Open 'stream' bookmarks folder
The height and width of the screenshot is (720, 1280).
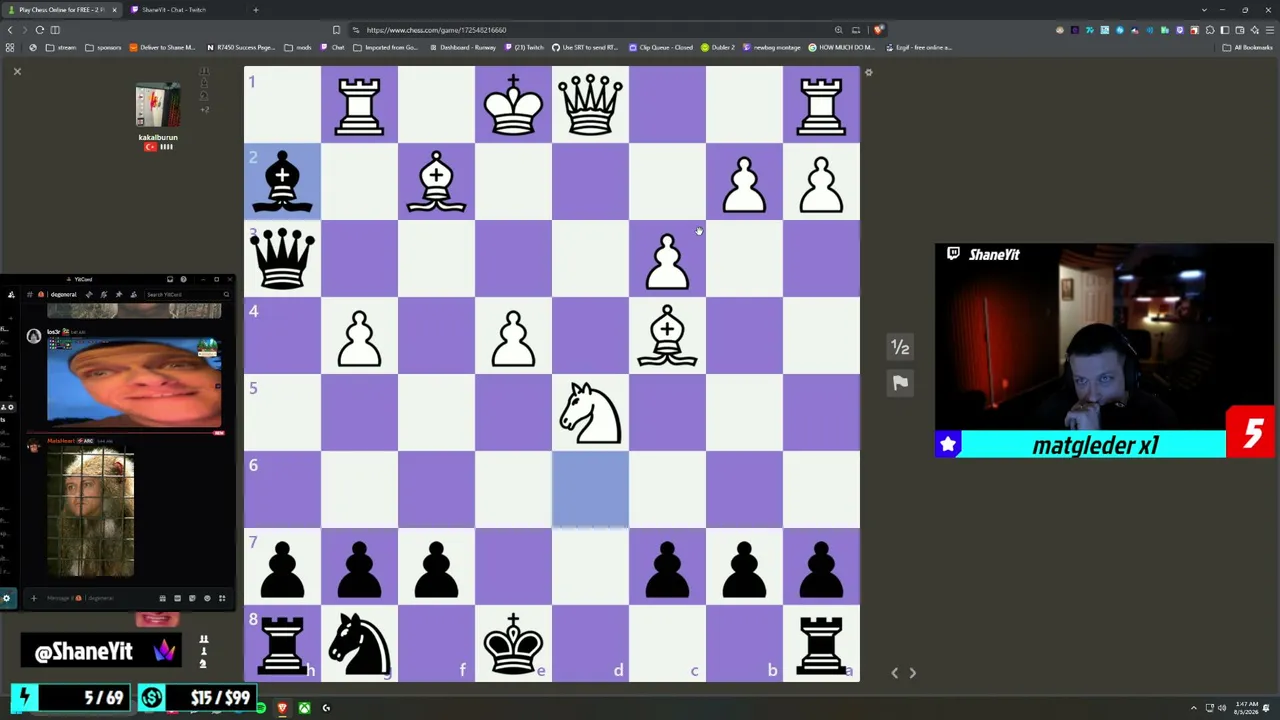[61, 47]
